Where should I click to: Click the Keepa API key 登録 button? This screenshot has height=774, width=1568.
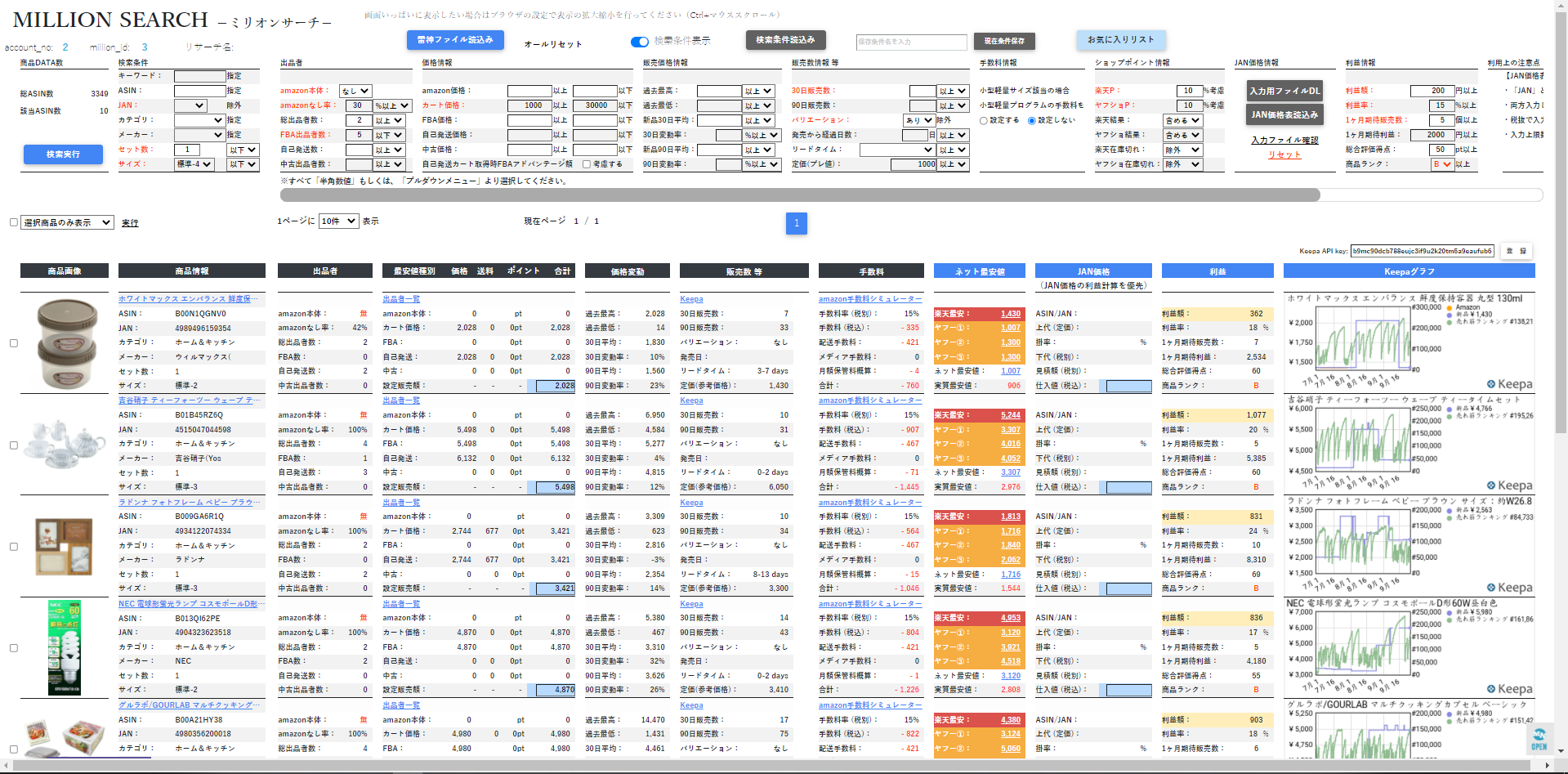click(x=1517, y=251)
